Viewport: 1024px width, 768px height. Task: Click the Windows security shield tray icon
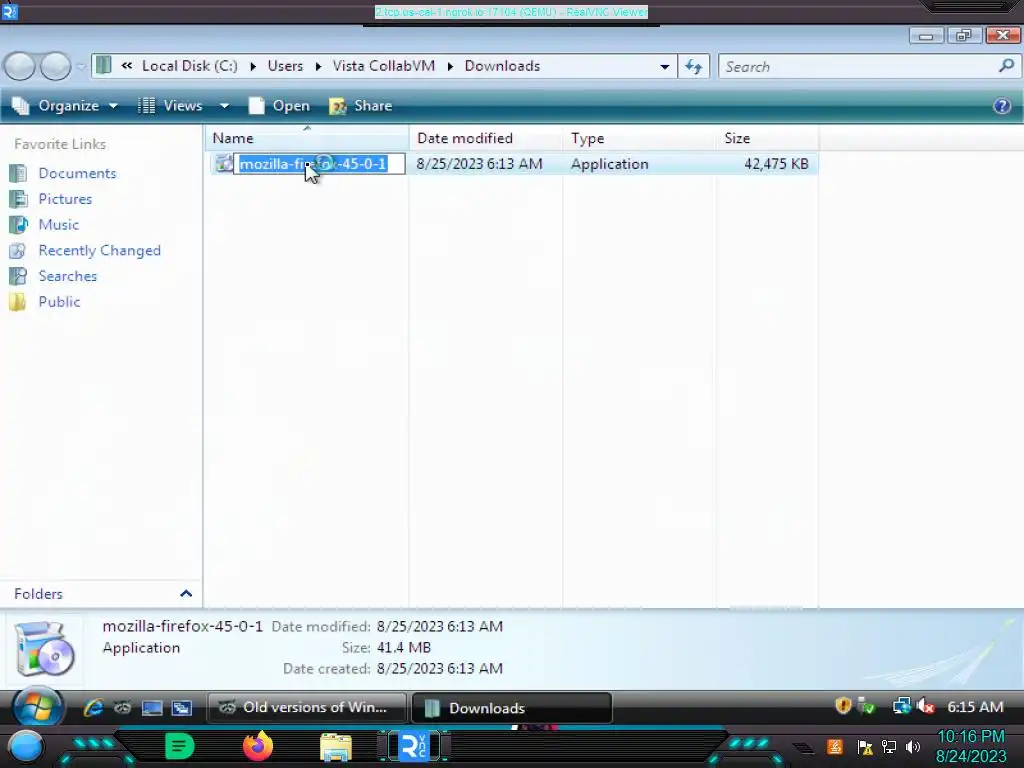pyautogui.click(x=843, y=706)
